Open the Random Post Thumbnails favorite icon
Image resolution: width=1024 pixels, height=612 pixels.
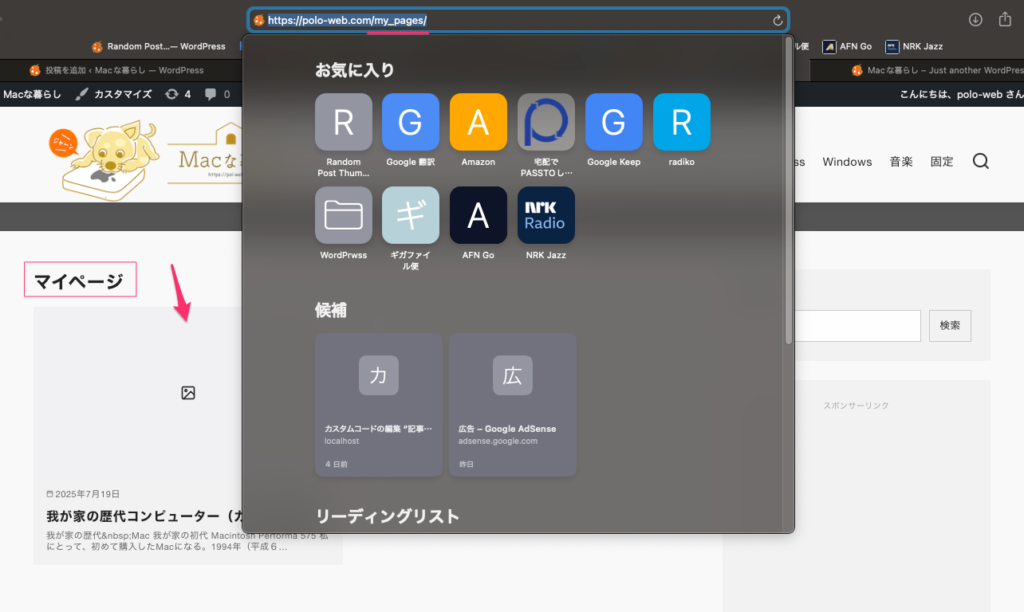(343, 122)
